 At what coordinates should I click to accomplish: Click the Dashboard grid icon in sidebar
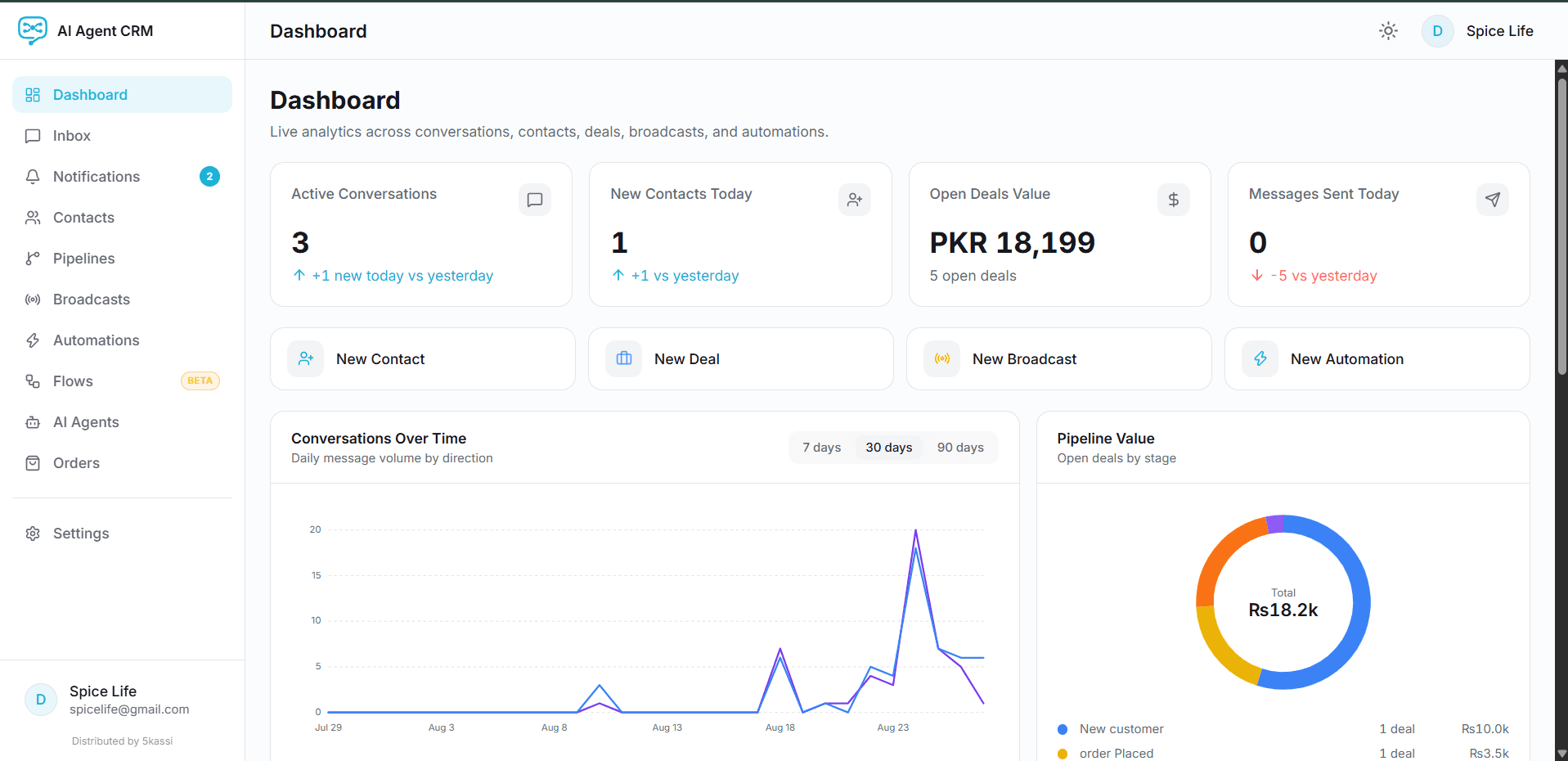point(33,95)
